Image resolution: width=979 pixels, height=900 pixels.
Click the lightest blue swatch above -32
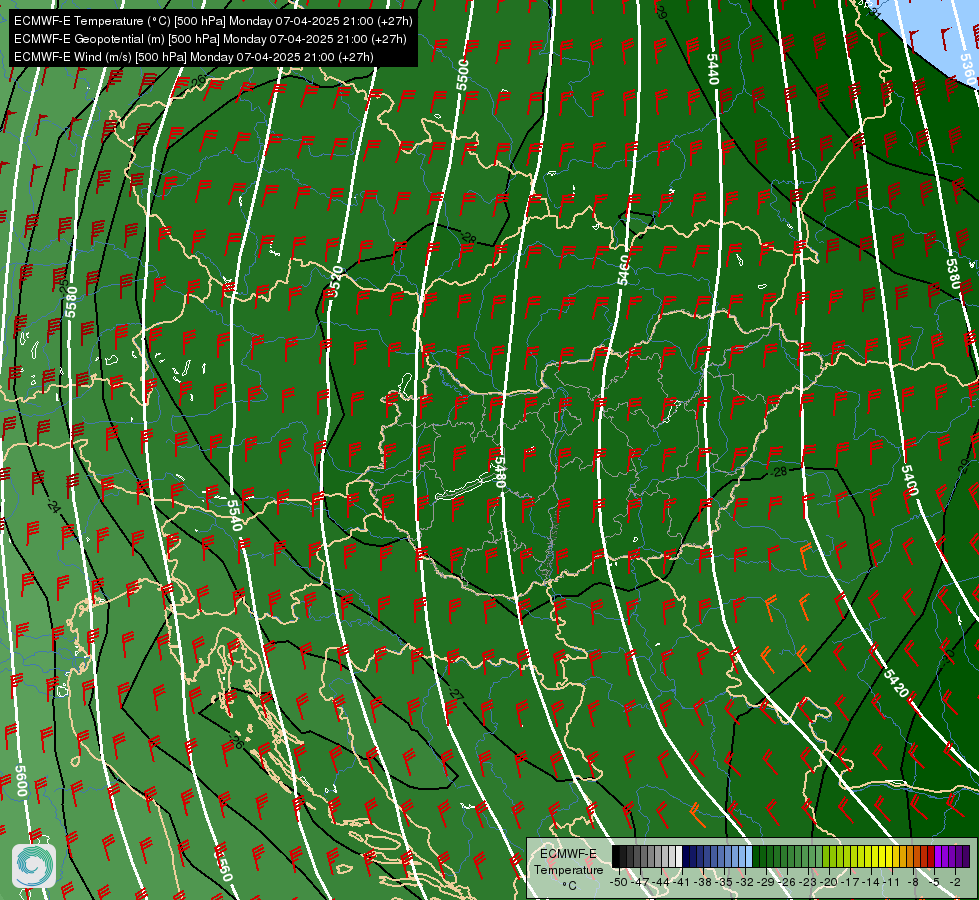pos(749,856)
